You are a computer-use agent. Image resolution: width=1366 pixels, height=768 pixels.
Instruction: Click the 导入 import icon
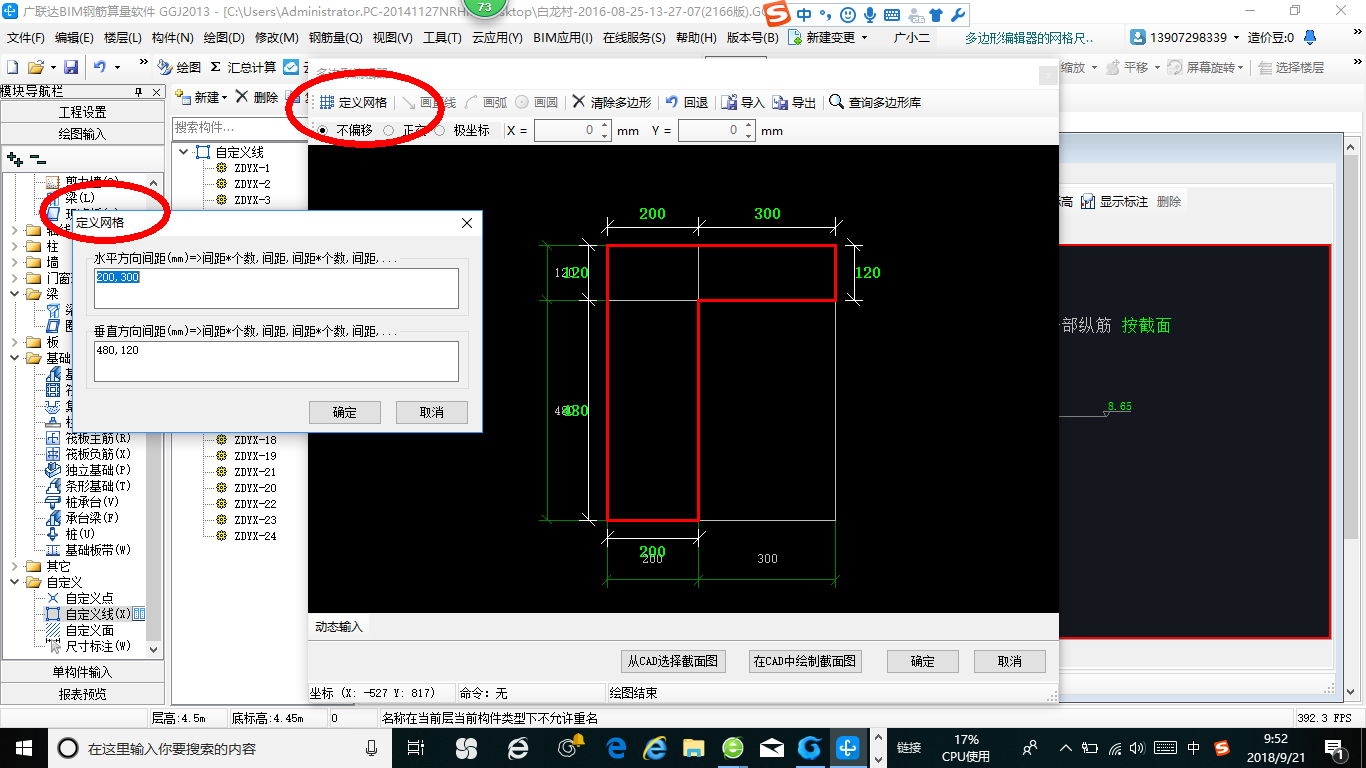point(743,102)
